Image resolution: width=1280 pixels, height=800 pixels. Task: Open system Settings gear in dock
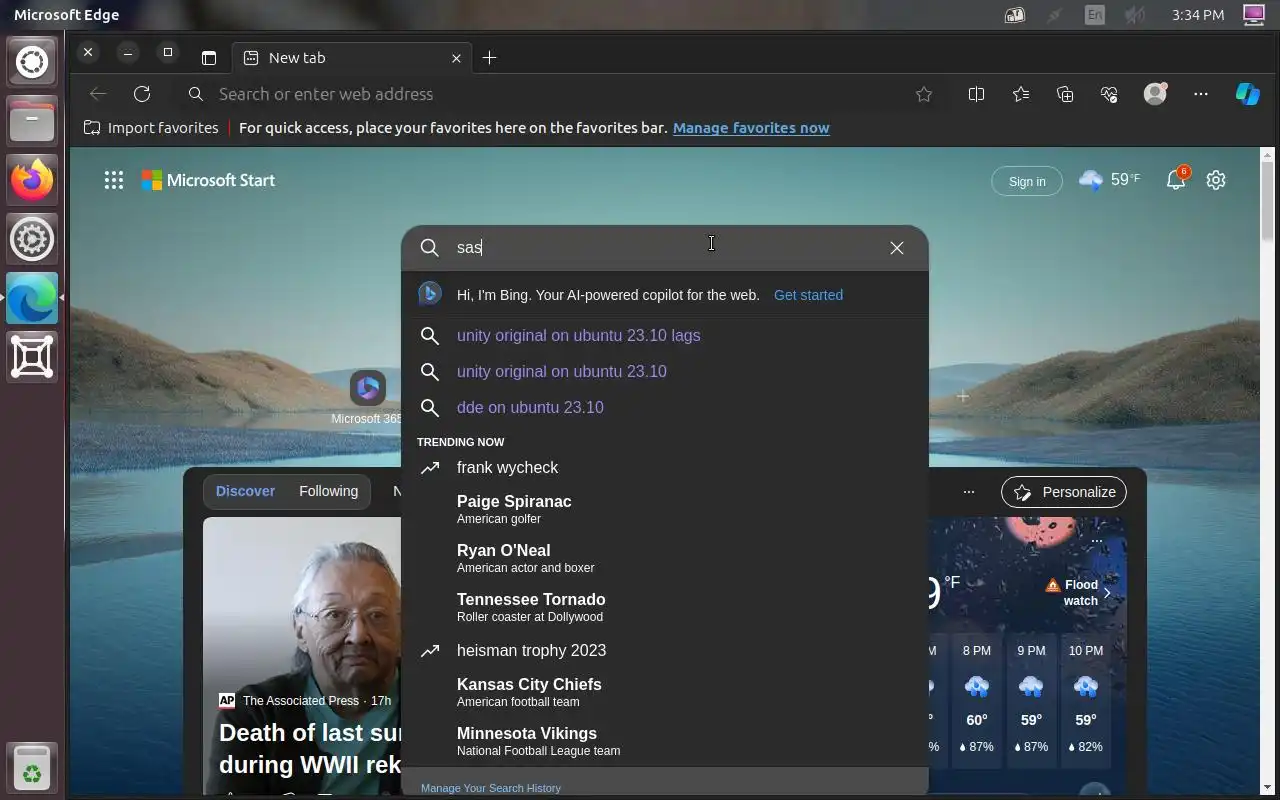32,239
